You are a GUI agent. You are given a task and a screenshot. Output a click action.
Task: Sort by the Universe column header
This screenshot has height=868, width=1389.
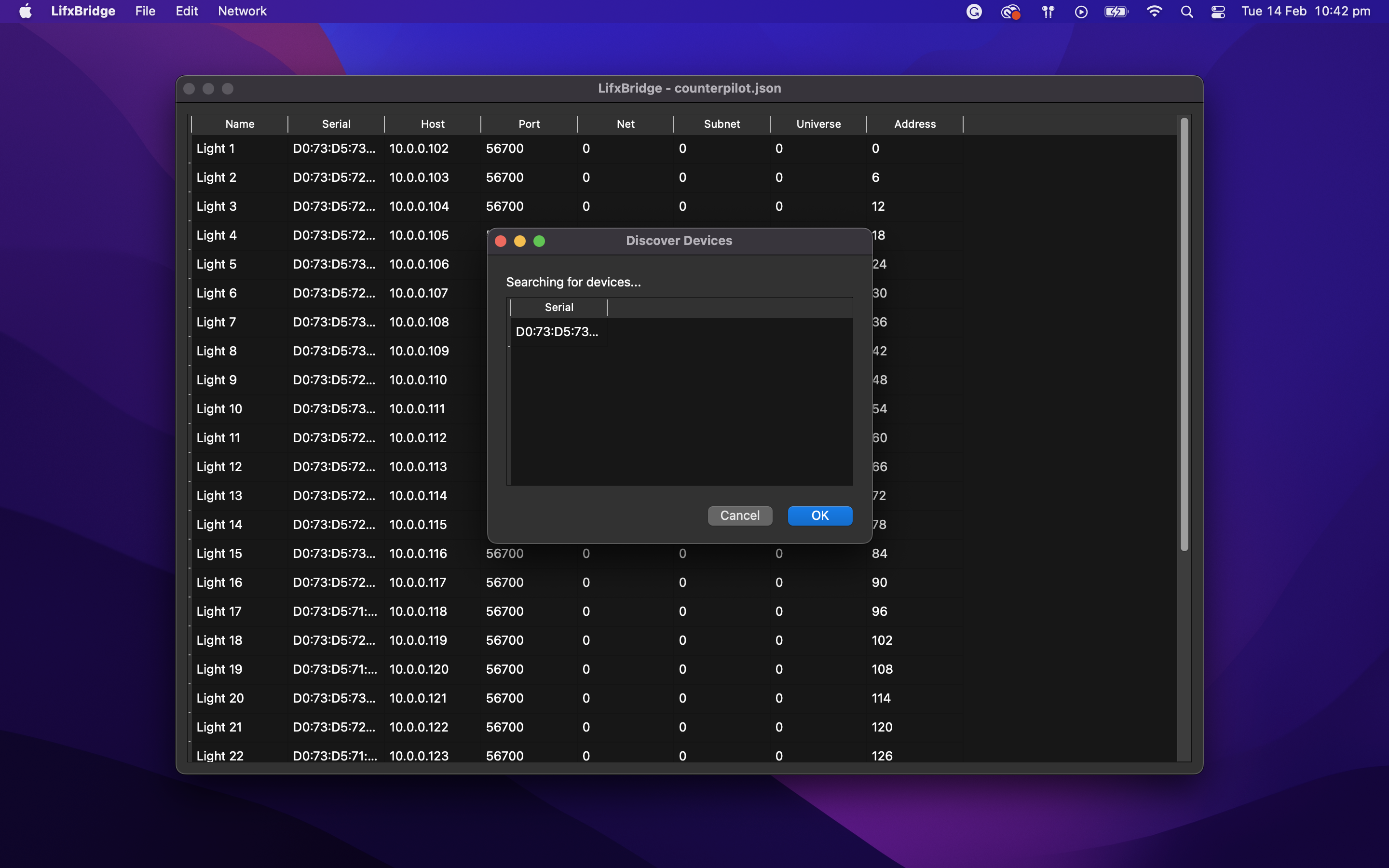click(818, 124)
